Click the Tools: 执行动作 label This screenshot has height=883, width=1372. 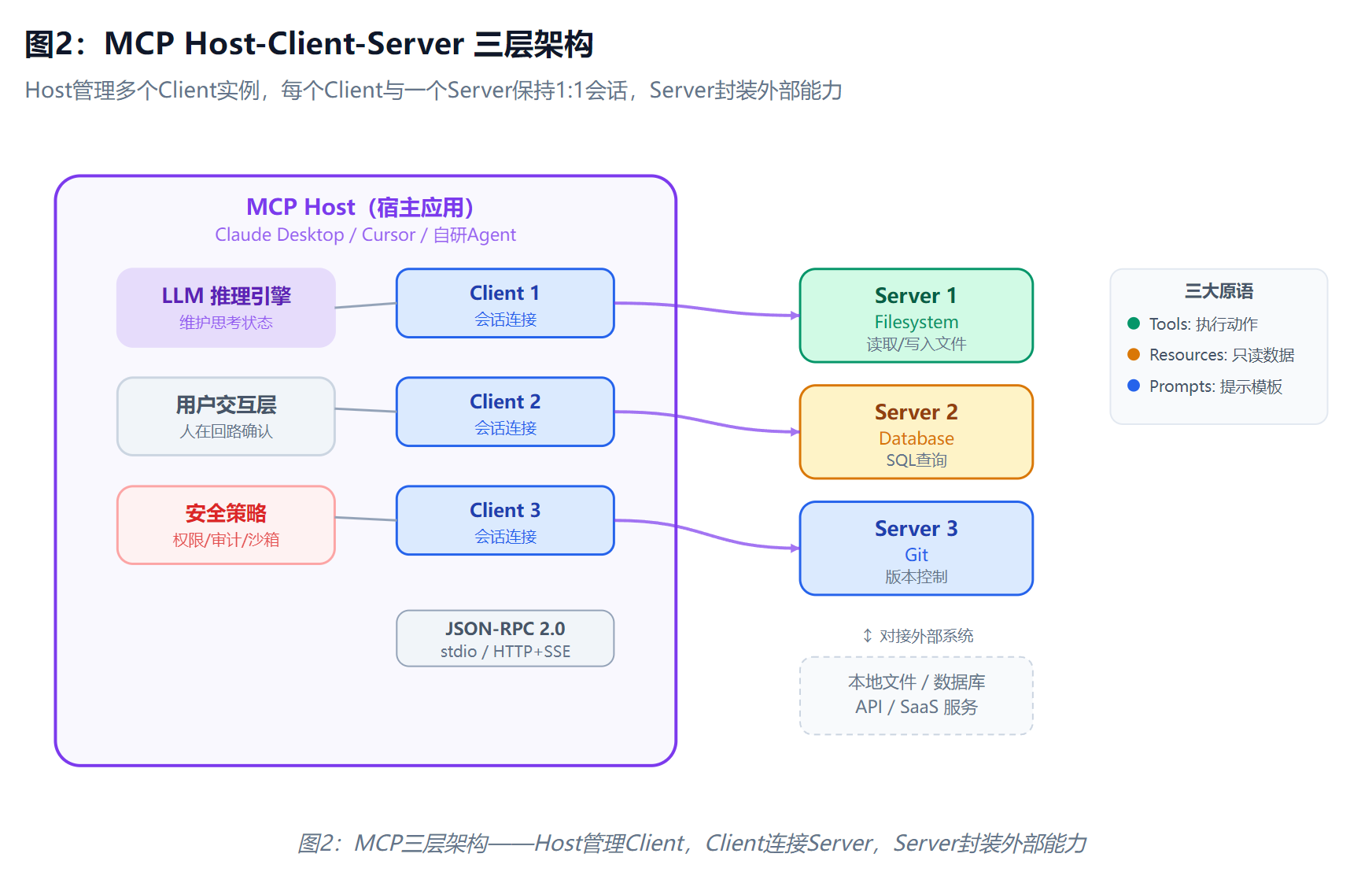[x=1204, y=324]
